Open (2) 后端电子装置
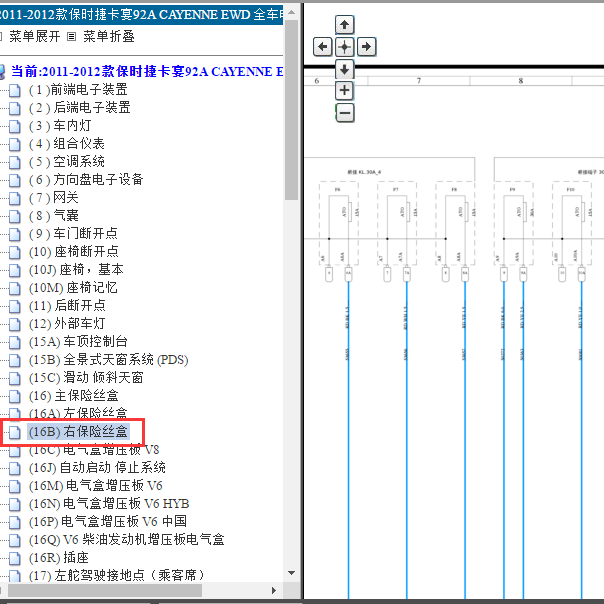 tap(80, 108)
